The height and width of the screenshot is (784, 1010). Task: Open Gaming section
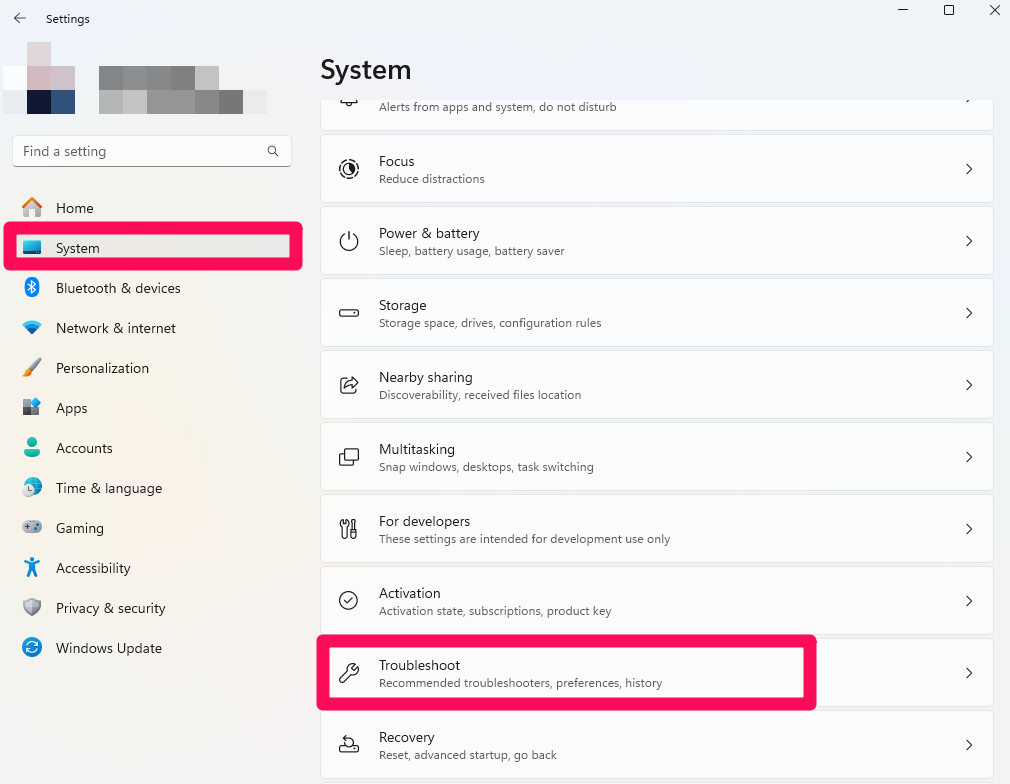[x=153, y=527]
